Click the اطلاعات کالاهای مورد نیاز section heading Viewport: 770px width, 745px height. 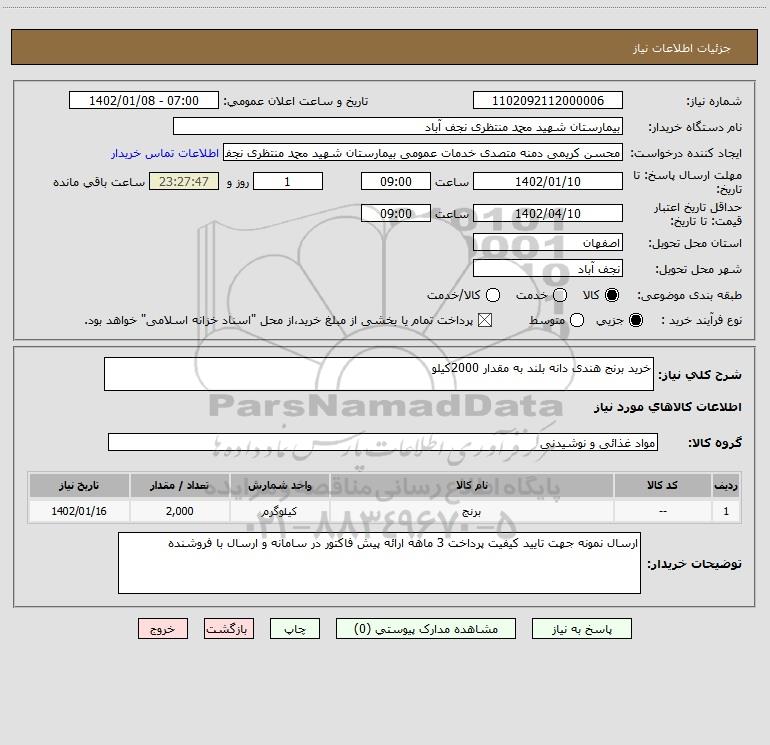(x=668, y=407)
